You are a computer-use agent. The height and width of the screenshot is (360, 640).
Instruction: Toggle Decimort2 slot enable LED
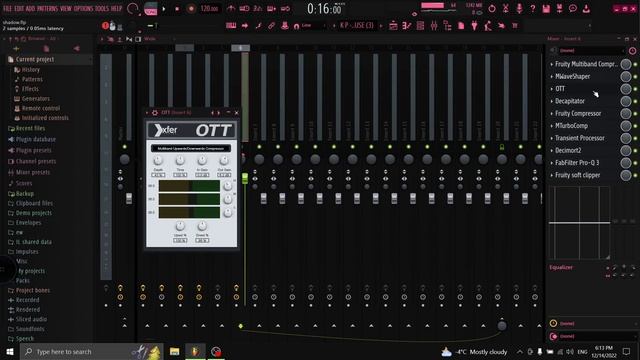pos(635,151)
